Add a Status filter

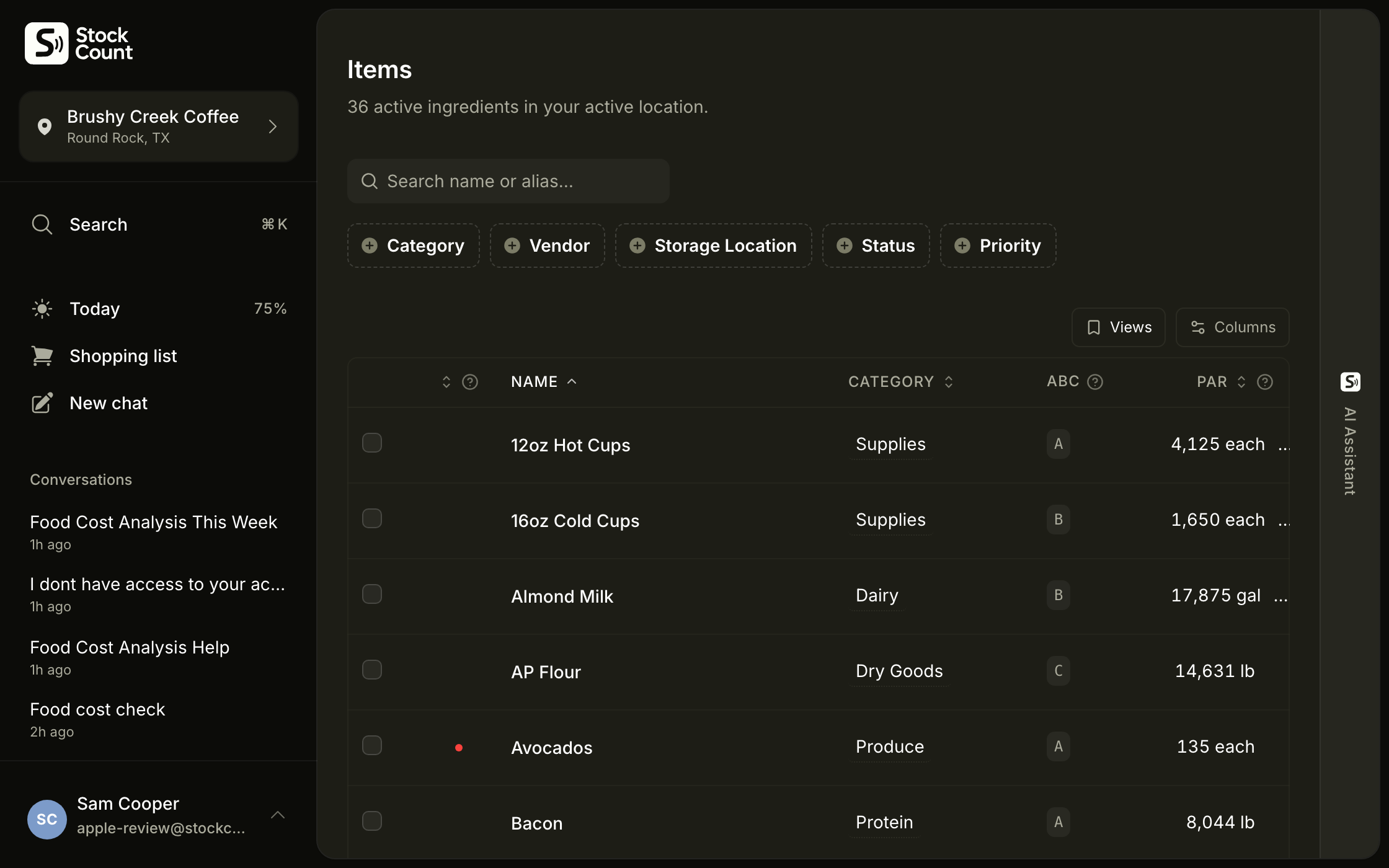pos(876,246)
